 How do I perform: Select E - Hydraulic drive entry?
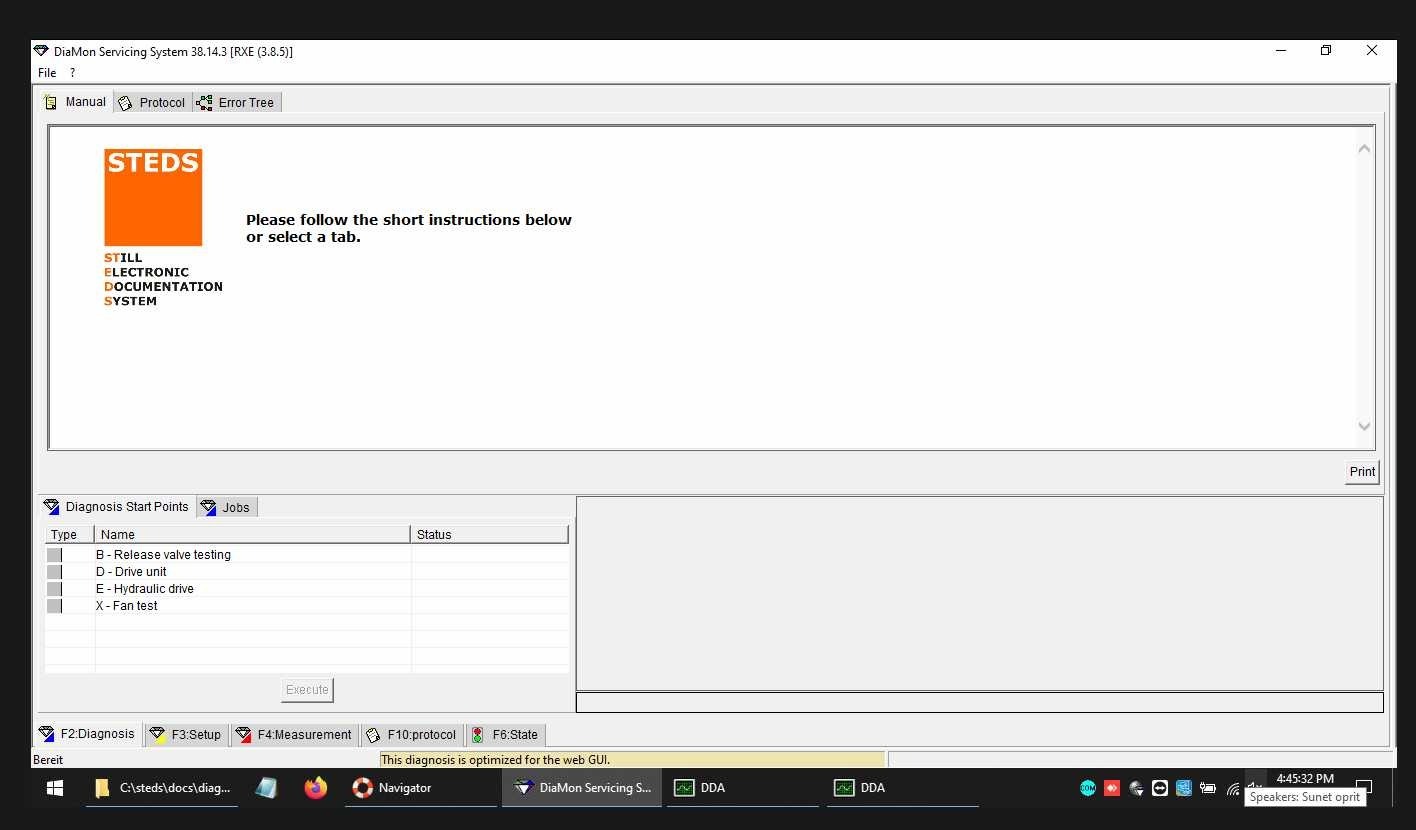[145, 589]
